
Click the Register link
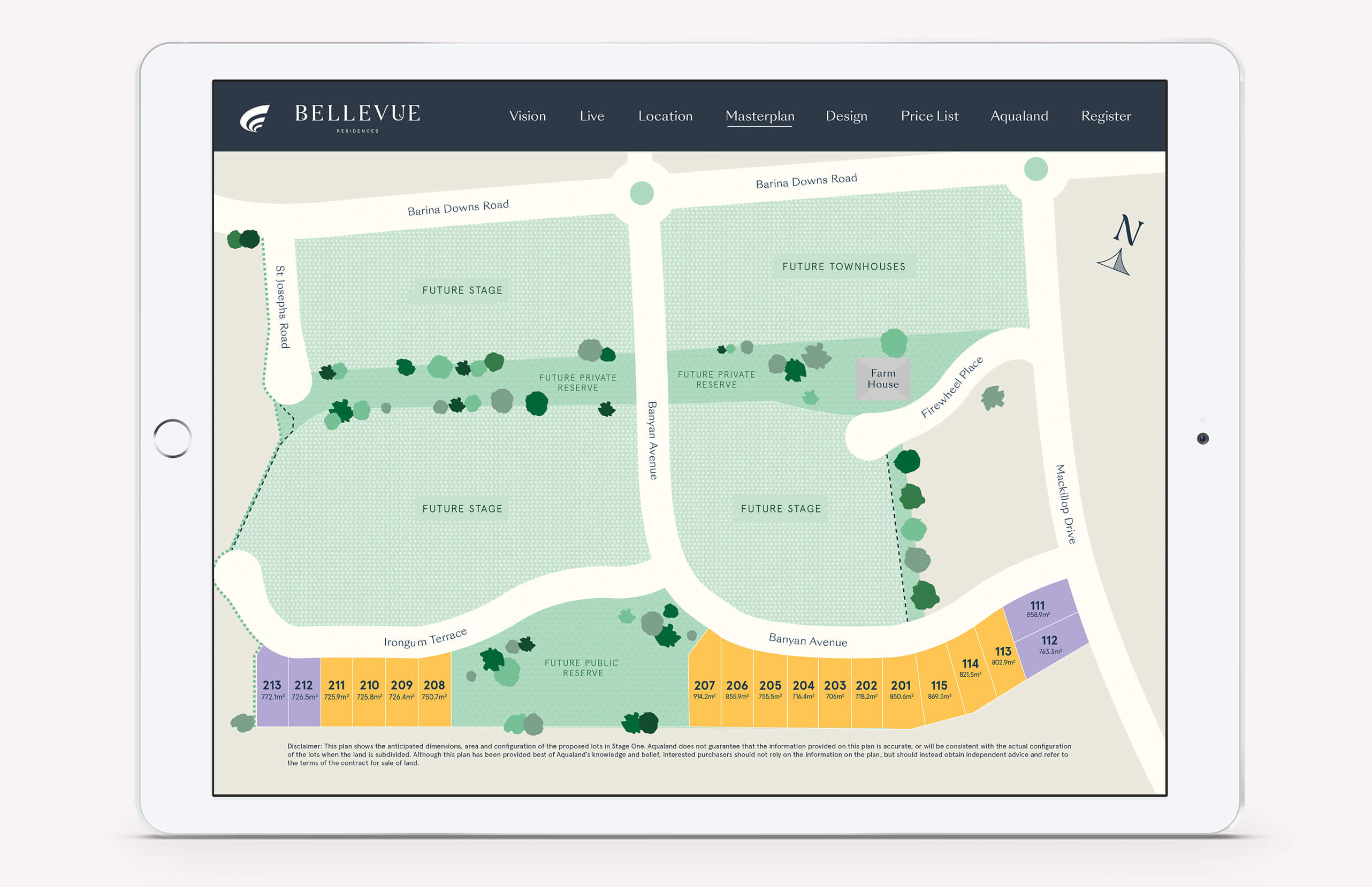[1106, 116]
